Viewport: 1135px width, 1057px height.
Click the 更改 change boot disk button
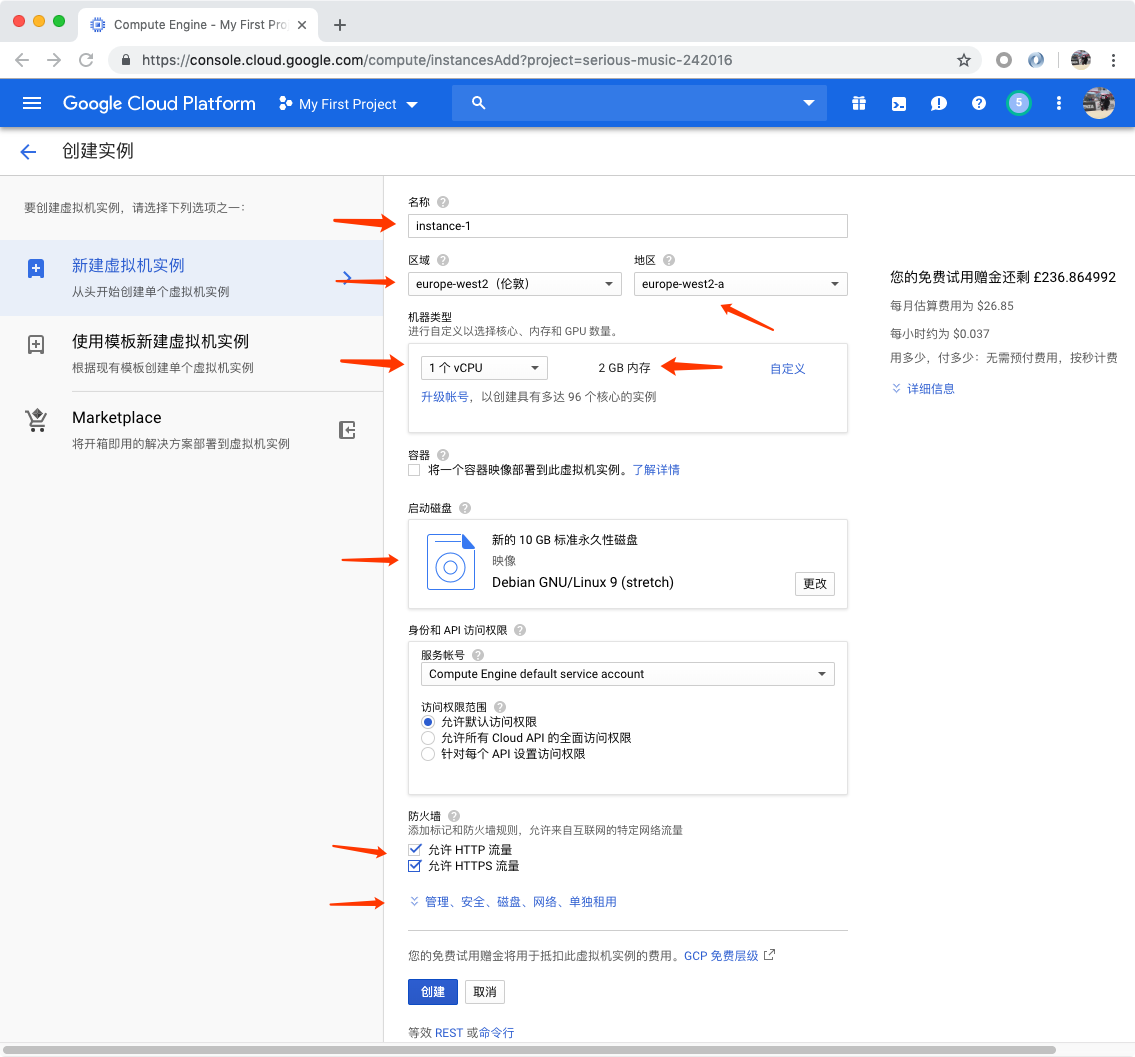pos(814,584)
